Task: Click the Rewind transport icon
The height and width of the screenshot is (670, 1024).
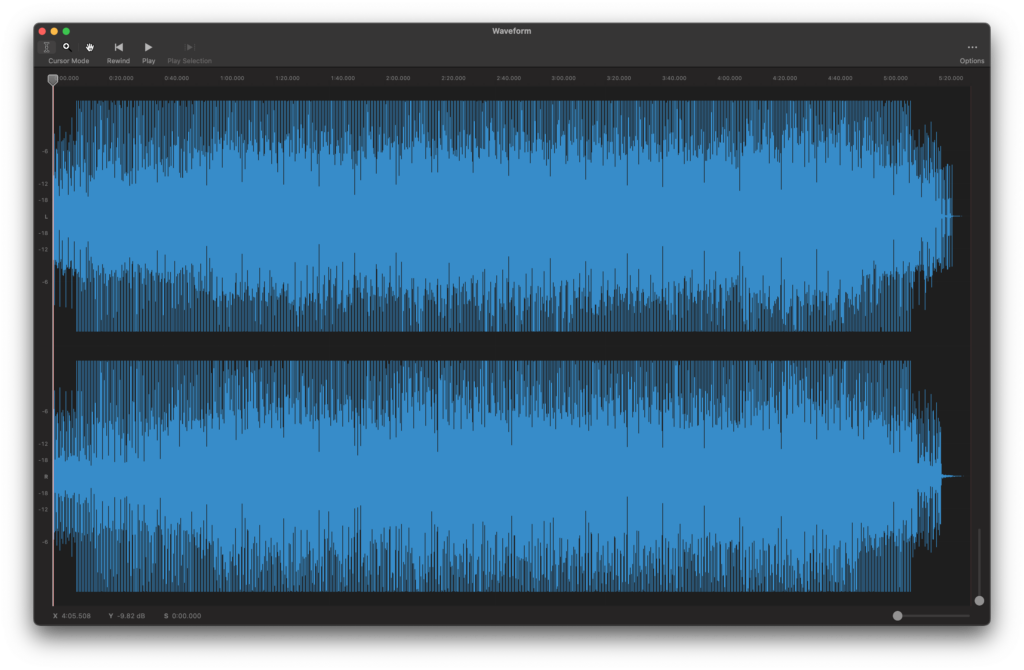Action: (118, 46)
